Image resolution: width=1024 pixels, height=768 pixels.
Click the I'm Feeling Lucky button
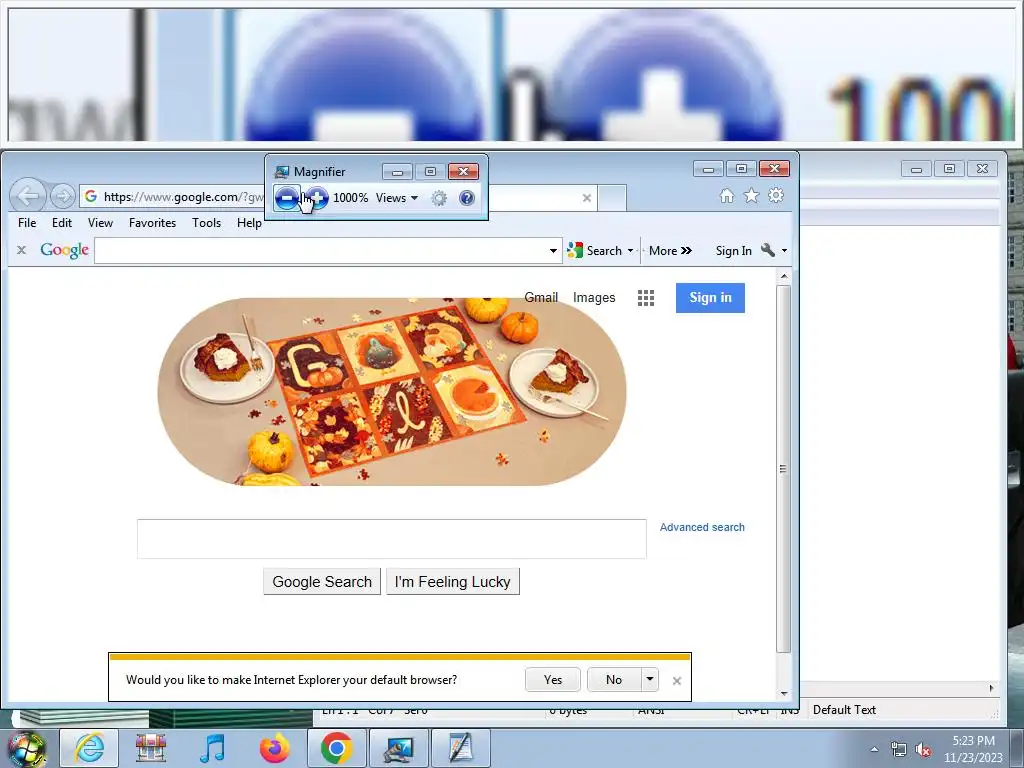pos(453,582)
